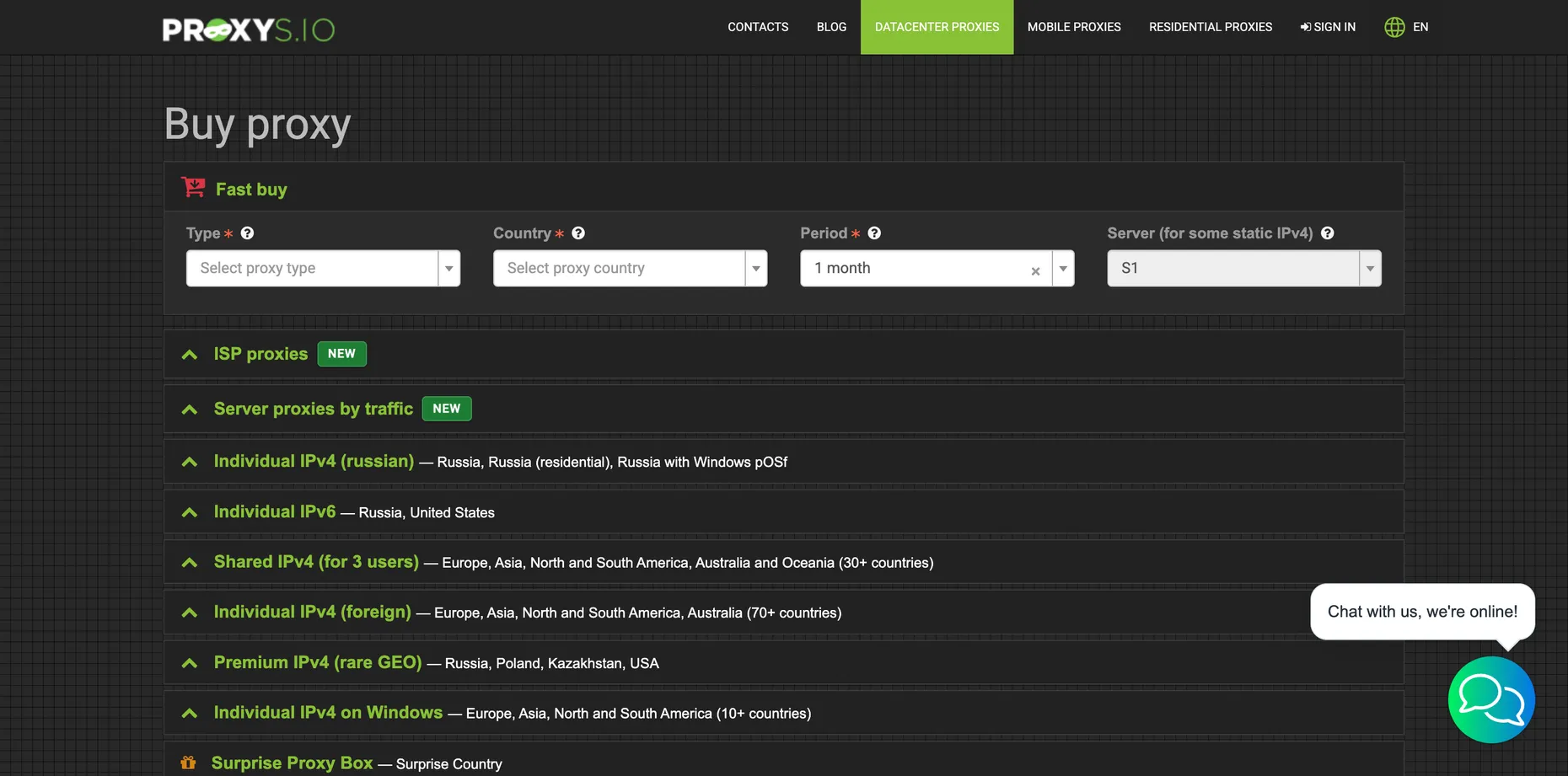Open the Select proxy type dropdown

tap(323, 268)
